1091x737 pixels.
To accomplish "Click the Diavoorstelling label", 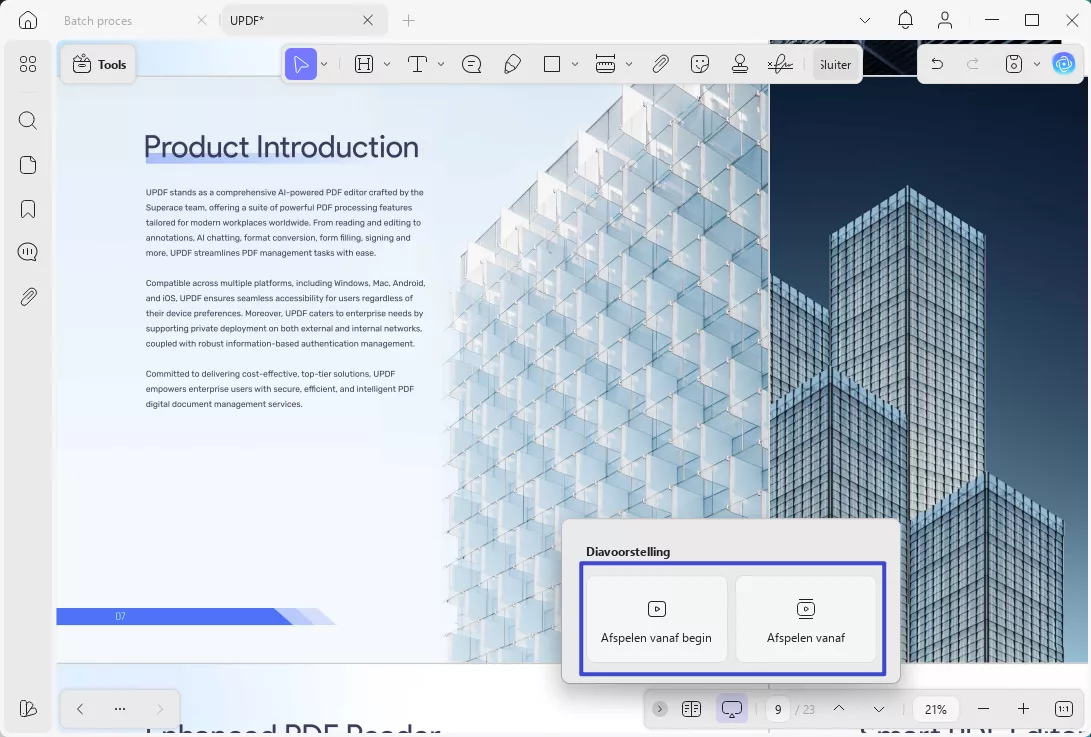I will (x=628, y=552).
